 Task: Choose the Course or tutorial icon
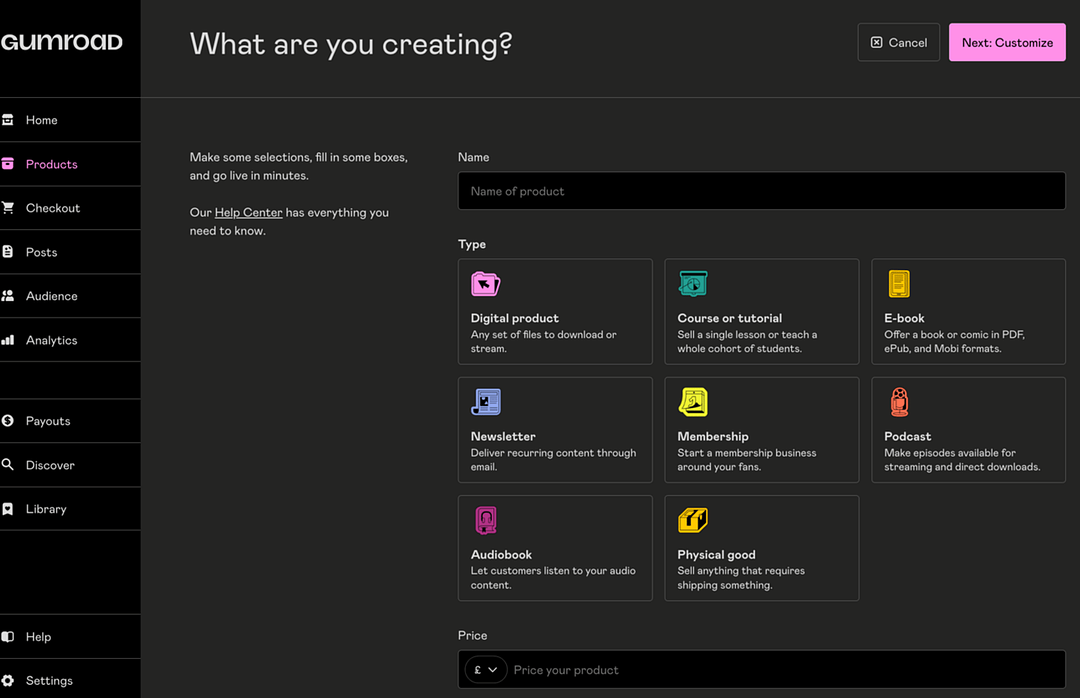692,284
